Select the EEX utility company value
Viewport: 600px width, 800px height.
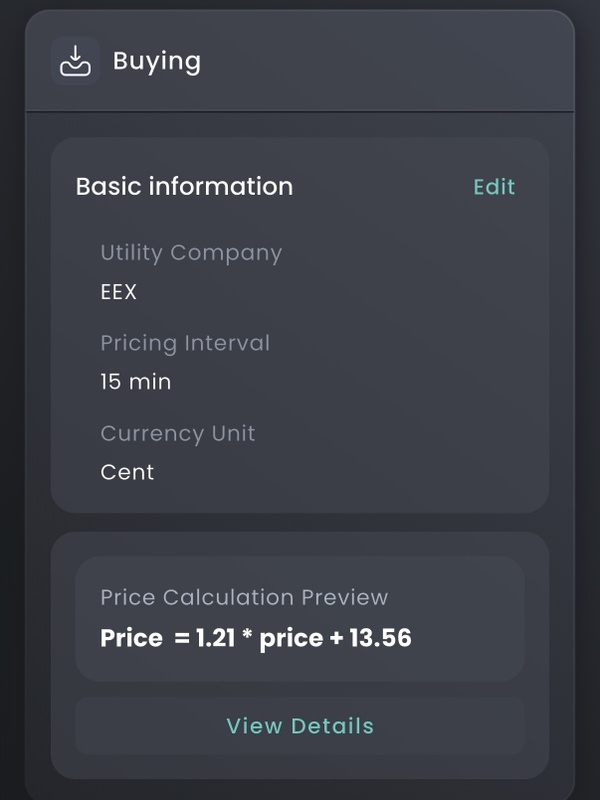coord(118,293)
